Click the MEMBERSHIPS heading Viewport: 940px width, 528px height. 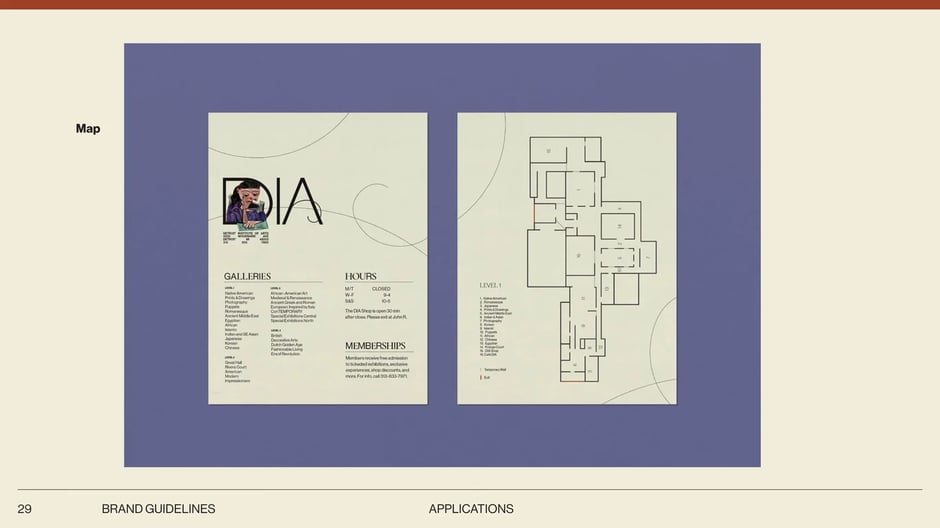375,346
